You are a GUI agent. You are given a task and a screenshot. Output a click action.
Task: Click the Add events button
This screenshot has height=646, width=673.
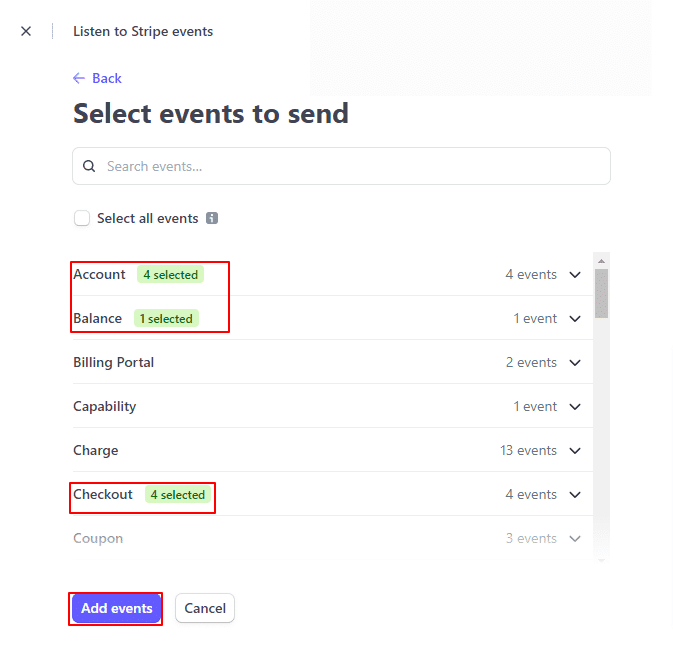116,608
